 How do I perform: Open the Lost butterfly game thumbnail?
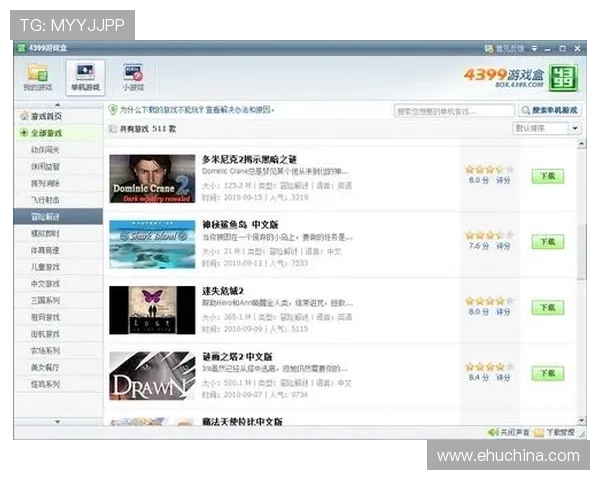click(152, 310)
